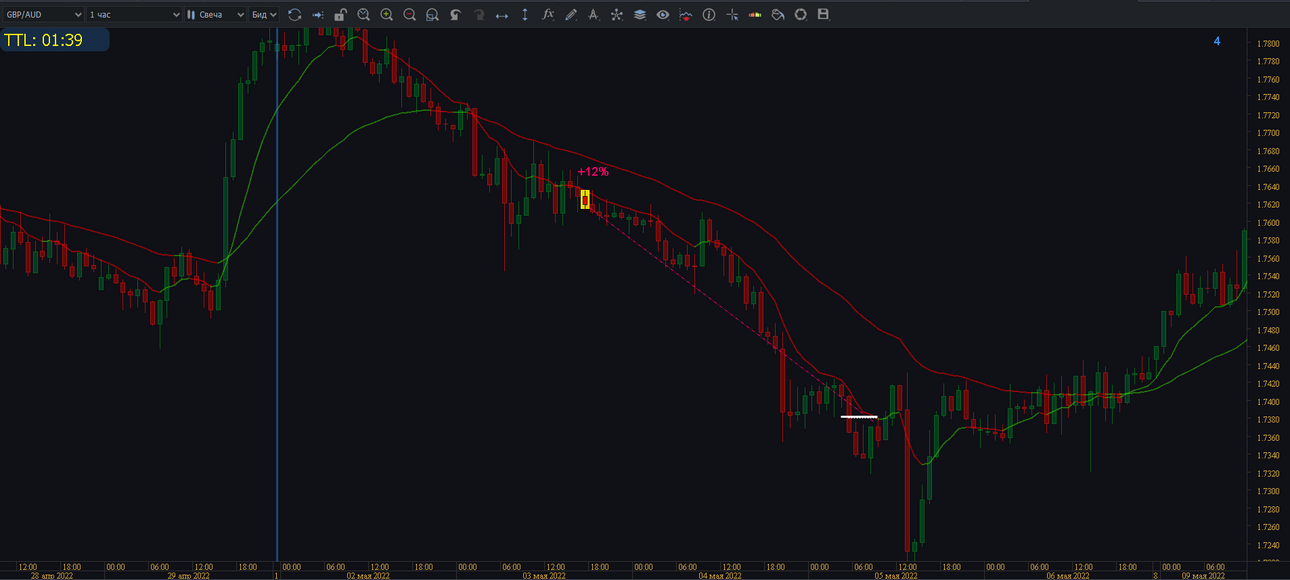Click the zoom out magnifier icon
The image size is (1290, 580).
409,15
